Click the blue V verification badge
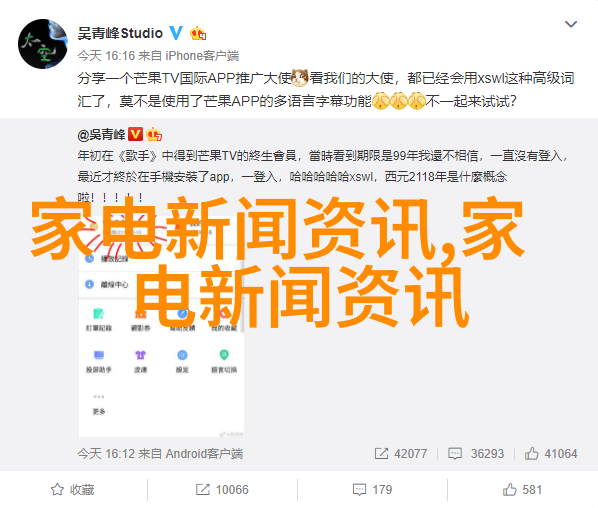This screenshot has width=598, height=508. (x=176, y=33)
